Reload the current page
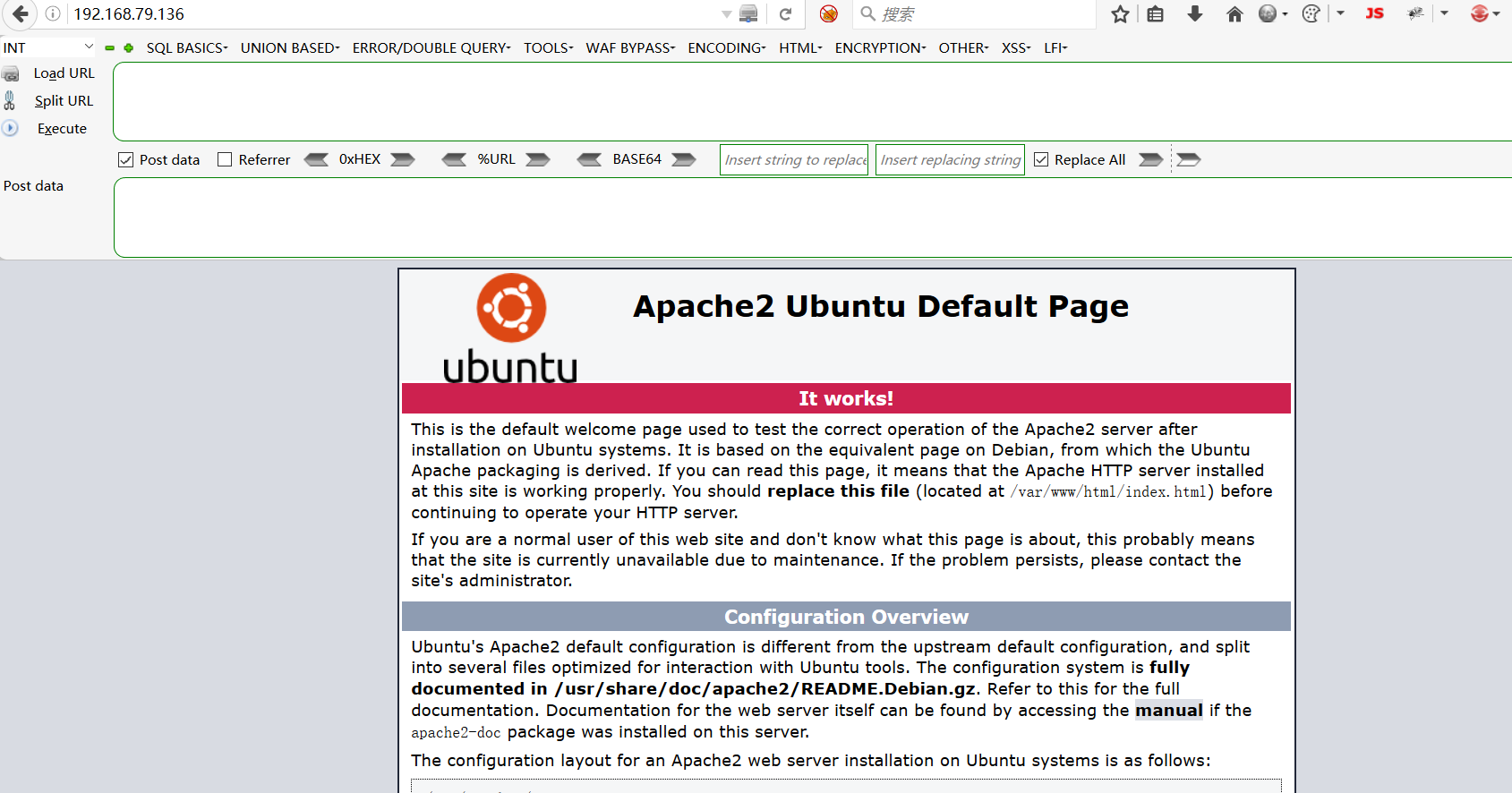The height and width of the screenshot is (793, 1512). tap(785, 14)
